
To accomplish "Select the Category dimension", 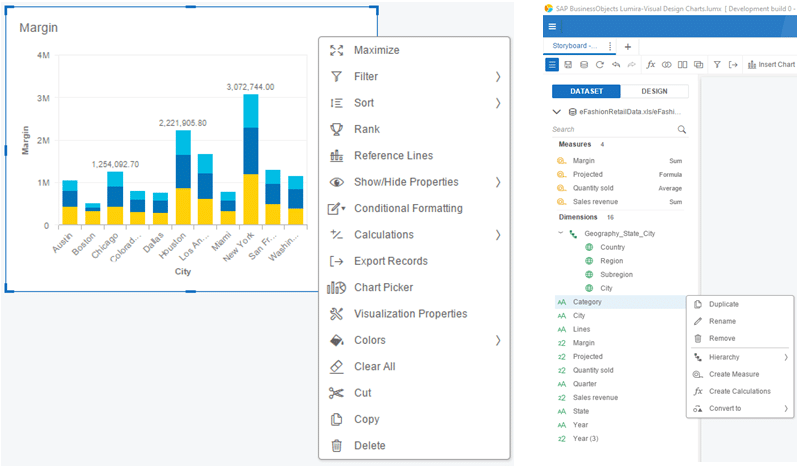I will (620, 302).
